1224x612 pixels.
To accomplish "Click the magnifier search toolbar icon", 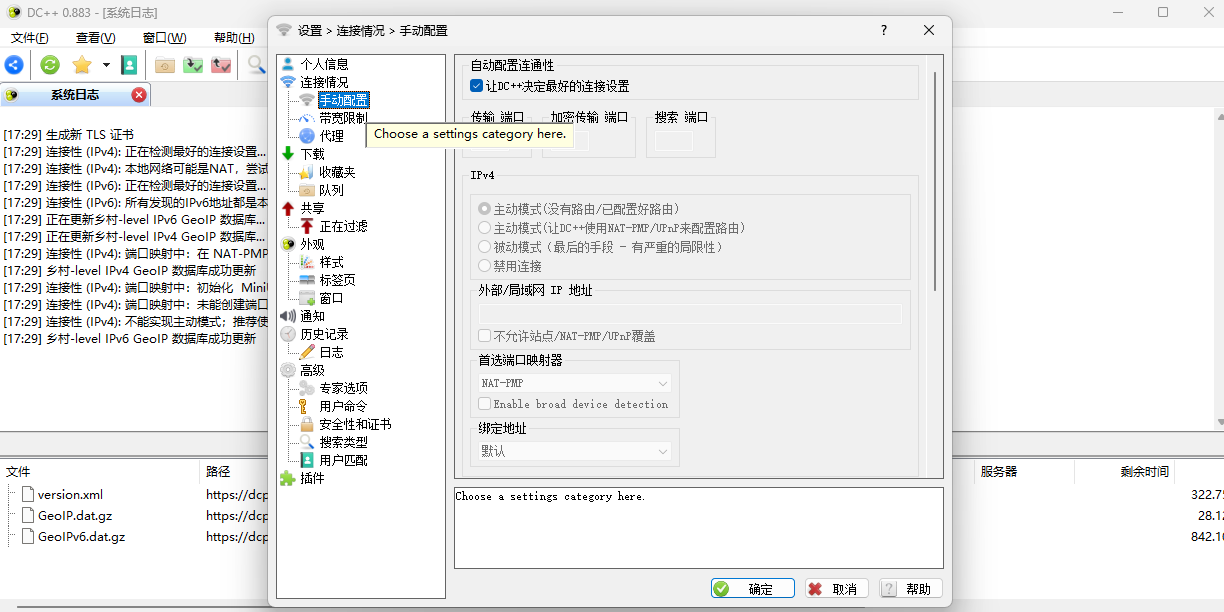I will [257, 65].
